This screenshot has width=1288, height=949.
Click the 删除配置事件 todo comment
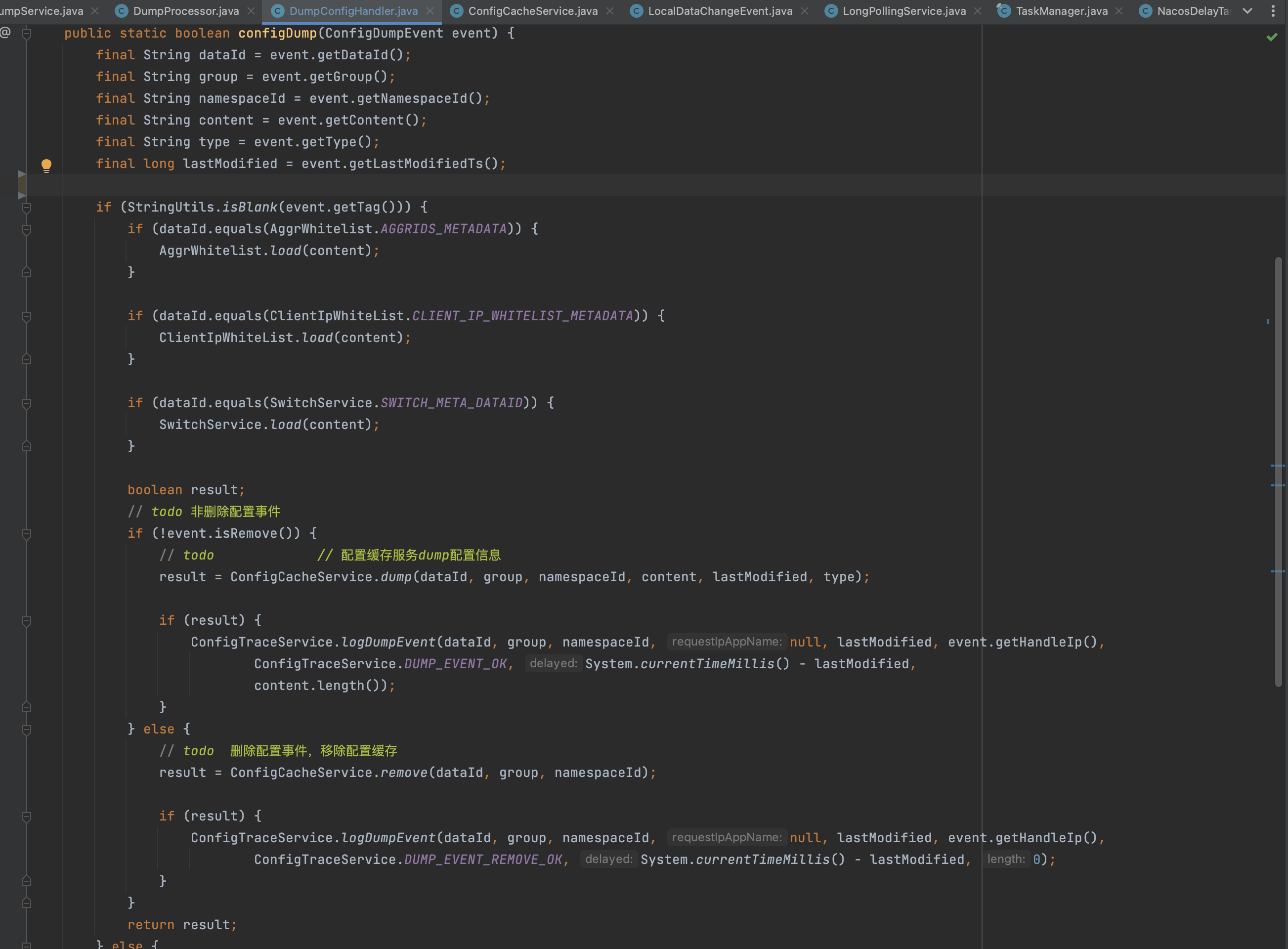tap(278, 751)
